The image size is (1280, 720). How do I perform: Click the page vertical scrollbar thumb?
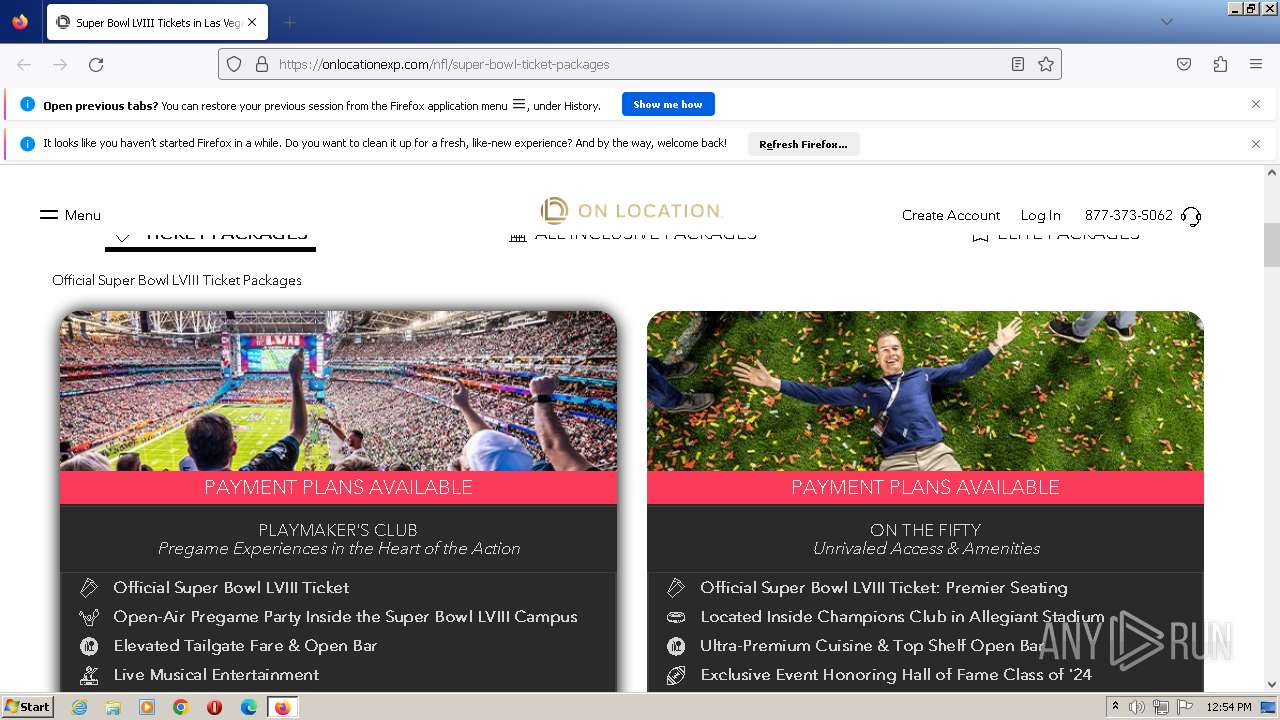[x=1271, y=245]
